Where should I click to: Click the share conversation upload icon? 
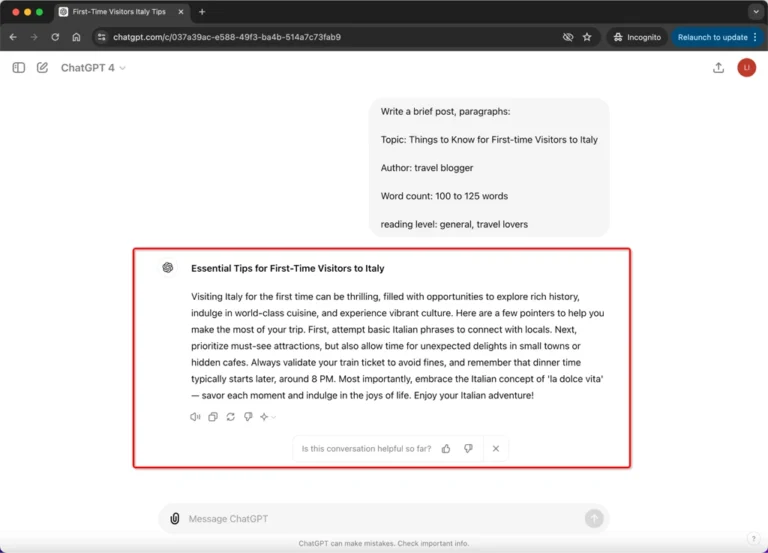click(718, 68)
